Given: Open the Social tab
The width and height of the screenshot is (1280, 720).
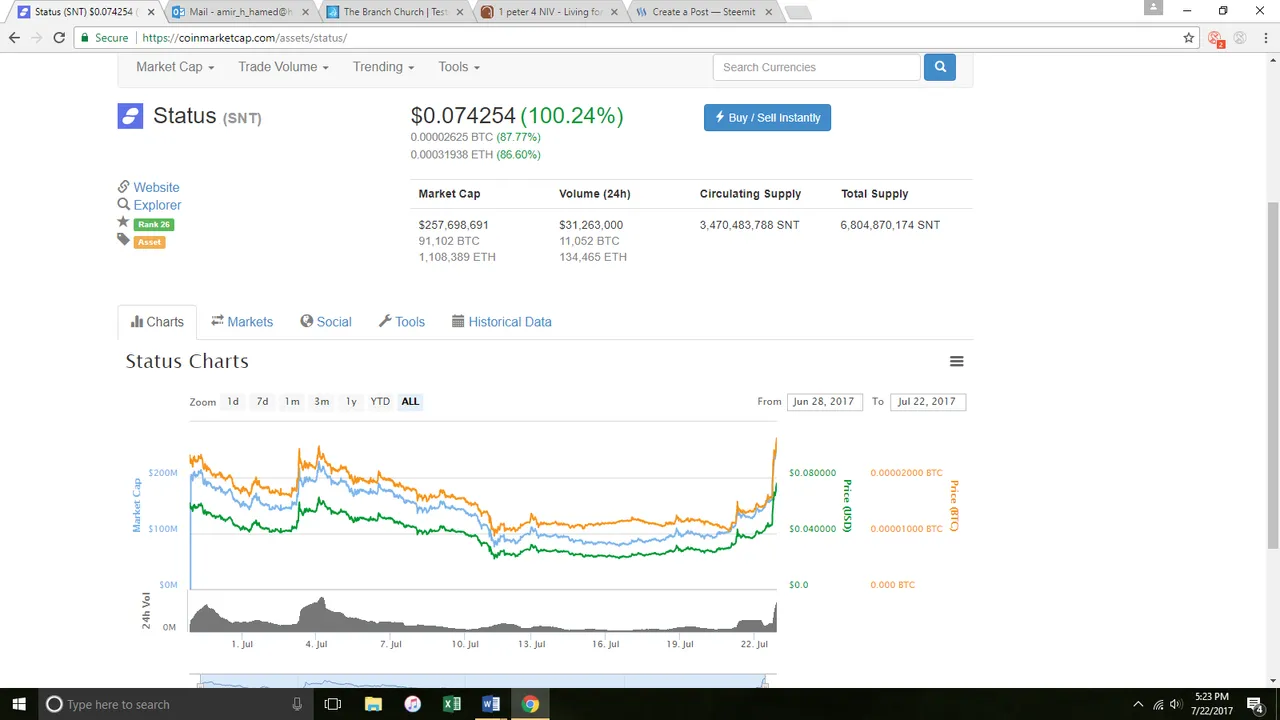Looking at the screenshot, I should [326, 322].
